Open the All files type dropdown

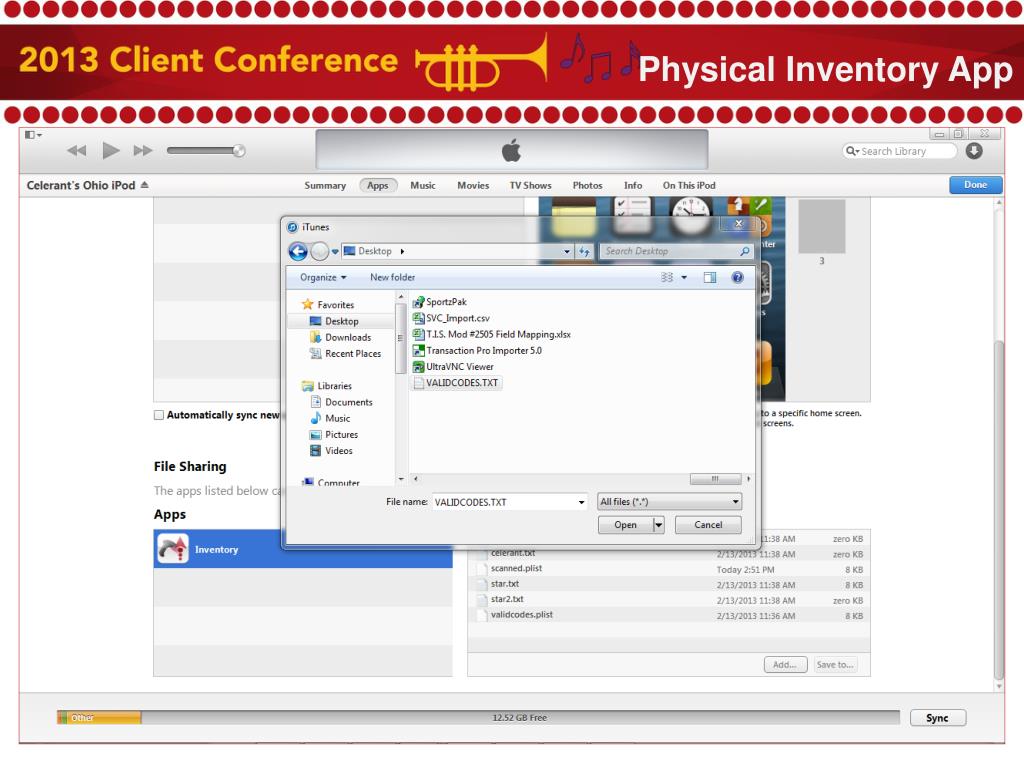pyautogui.click(x=670, y=502)
